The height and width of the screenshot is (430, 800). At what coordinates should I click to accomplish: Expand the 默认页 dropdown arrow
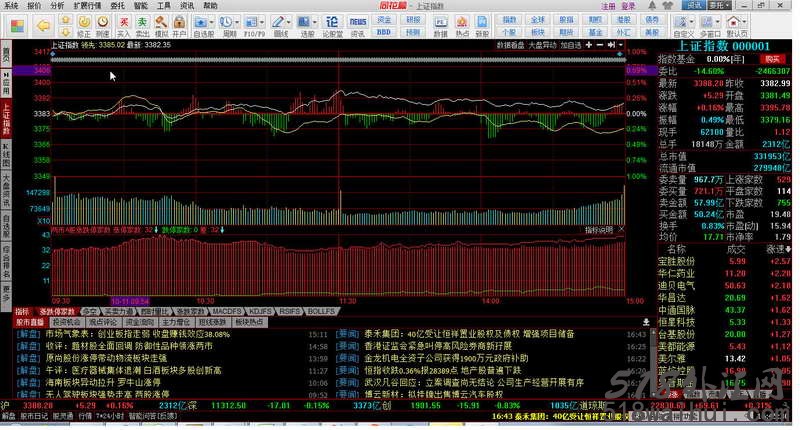coord(744,22)
